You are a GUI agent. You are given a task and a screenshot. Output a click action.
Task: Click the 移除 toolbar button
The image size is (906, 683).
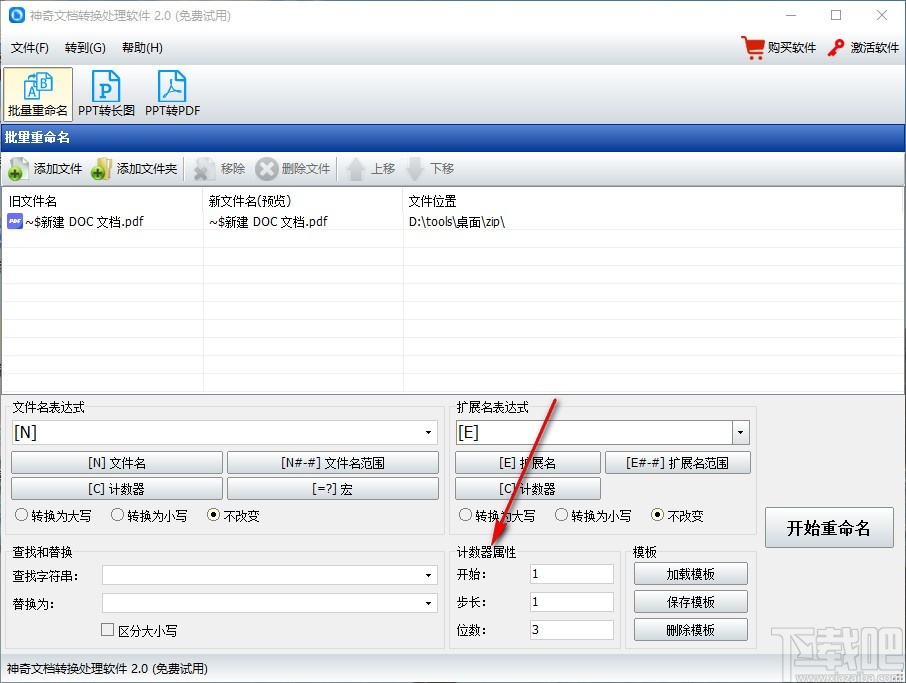[x=220, y=169]
